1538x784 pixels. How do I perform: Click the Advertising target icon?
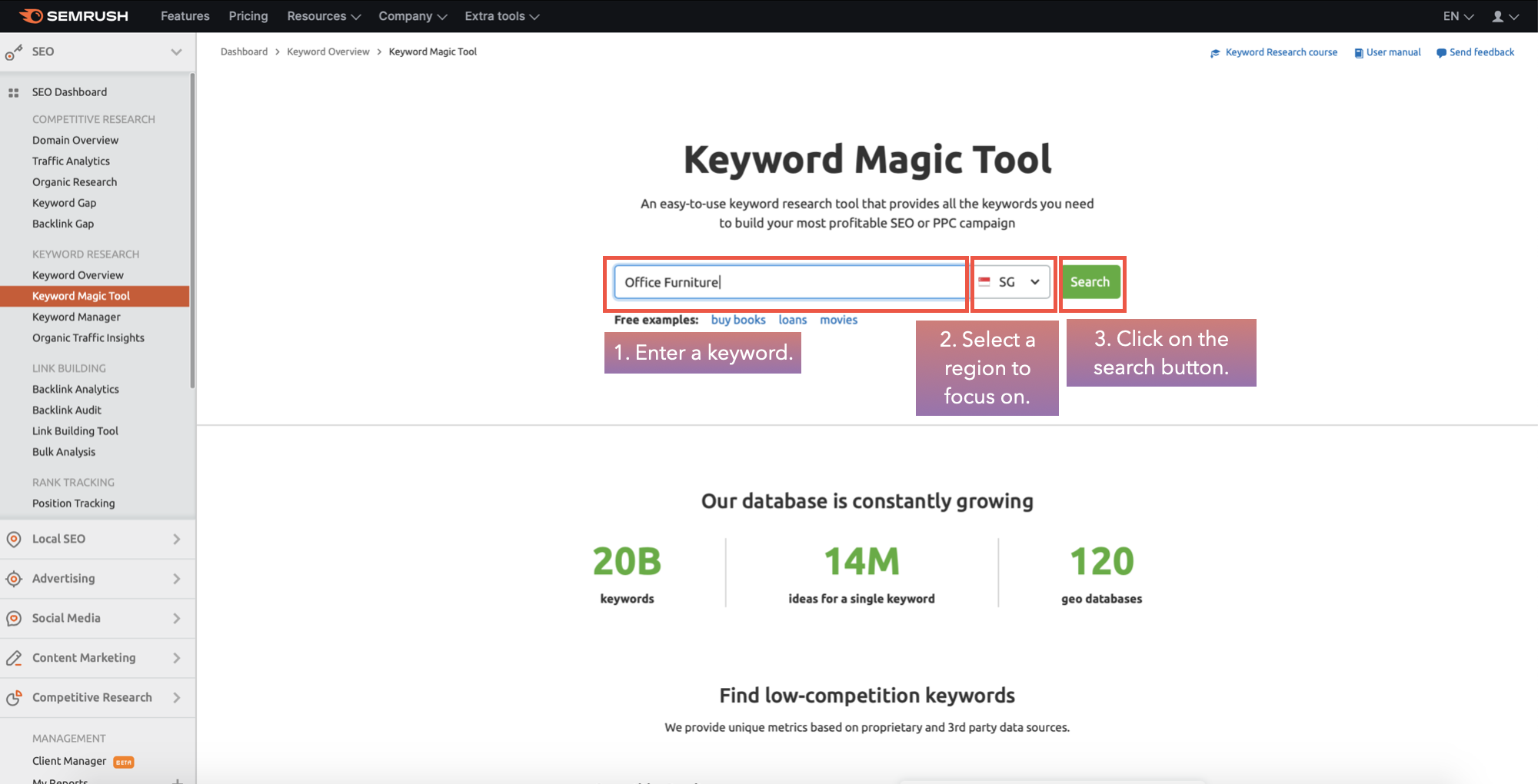pos(13,579)
